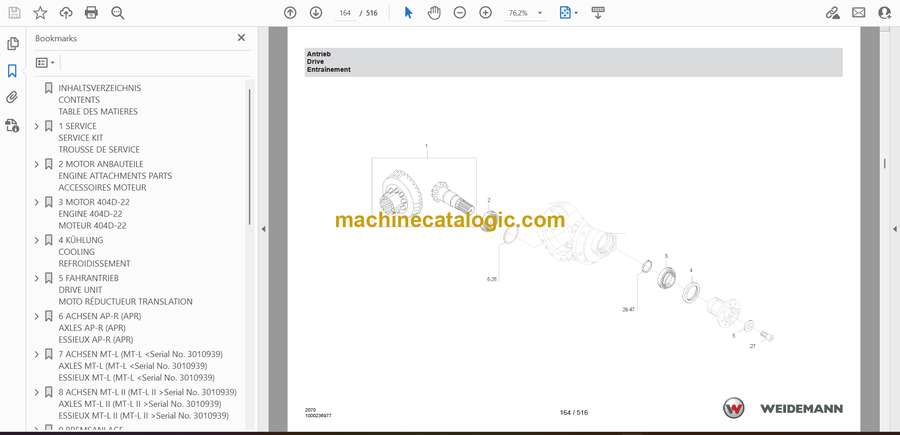Open the INHALTSVERZEICHNIS bookmark

[99, 88]
